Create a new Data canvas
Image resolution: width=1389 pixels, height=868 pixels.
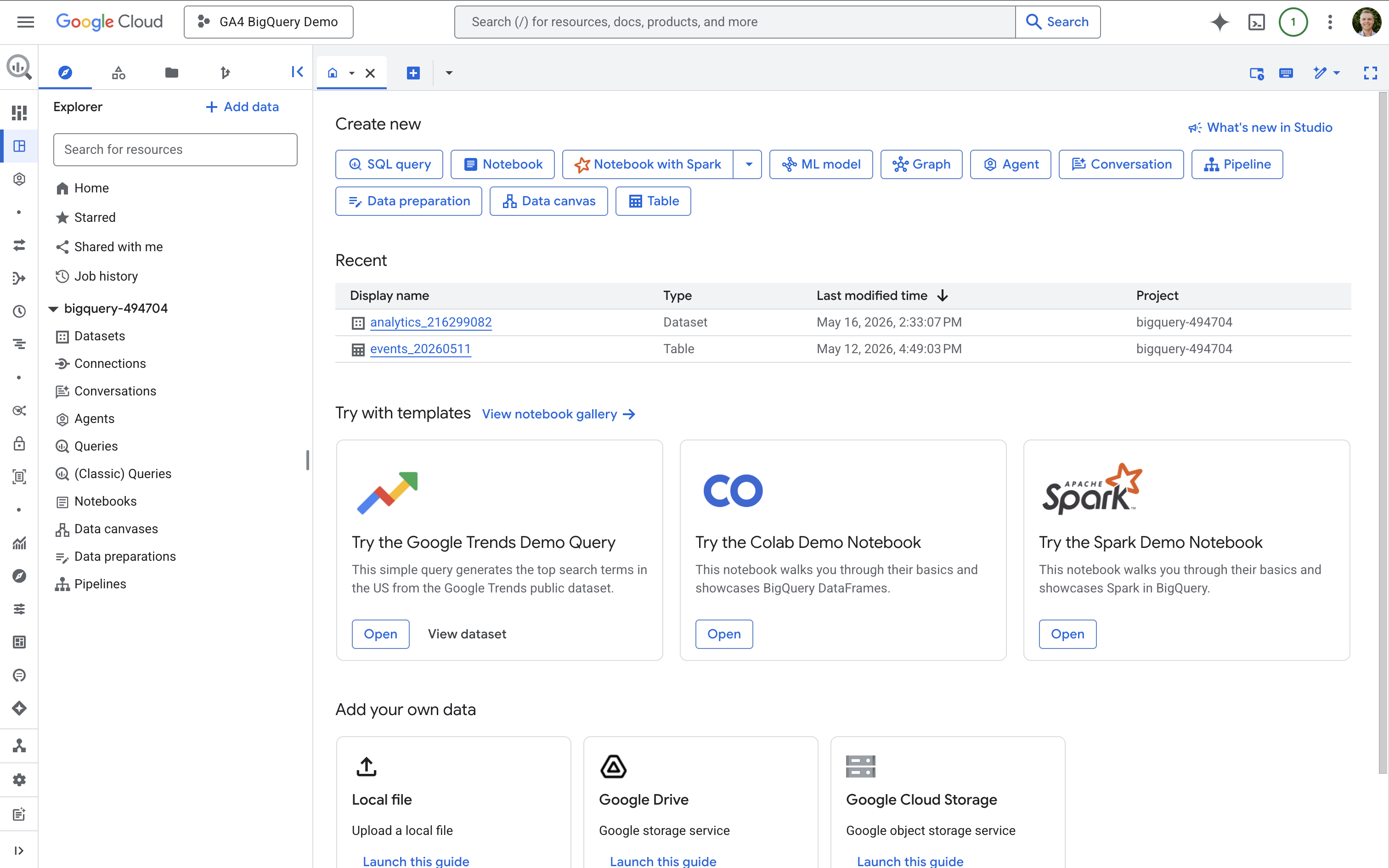[x=548, y=201]
